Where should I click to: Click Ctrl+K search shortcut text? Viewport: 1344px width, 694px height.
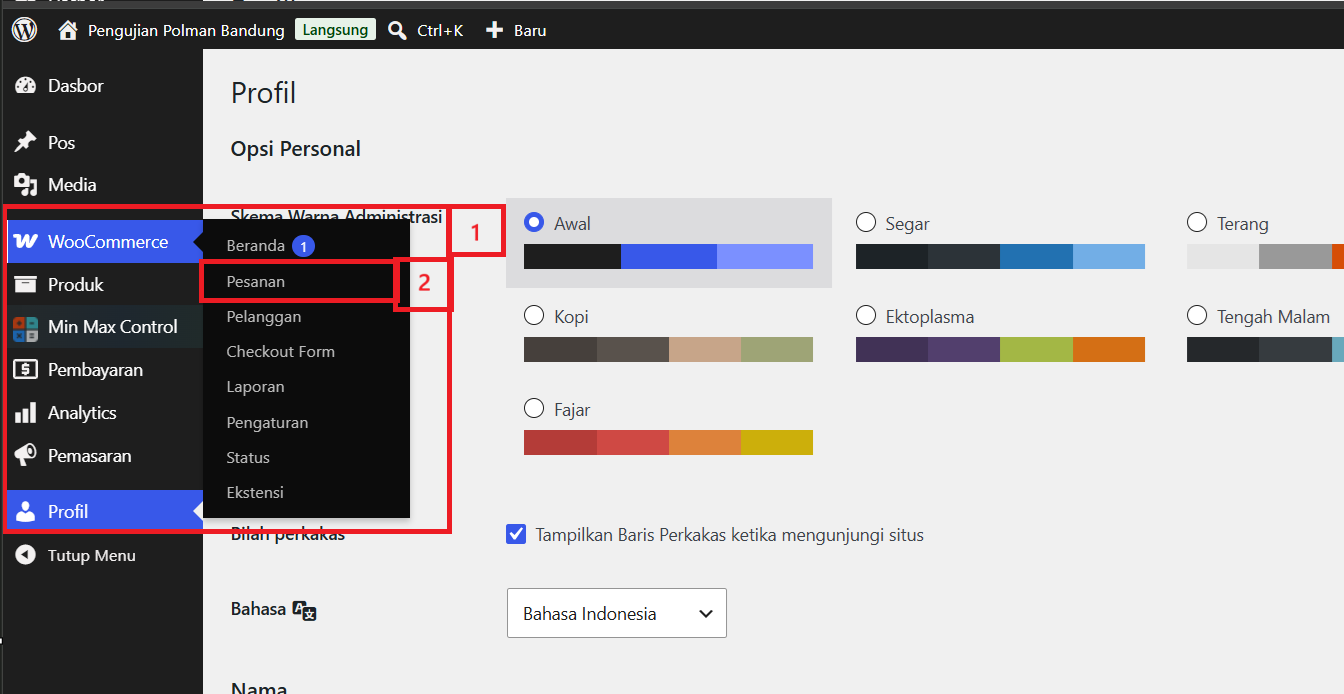tap(440, 30)
